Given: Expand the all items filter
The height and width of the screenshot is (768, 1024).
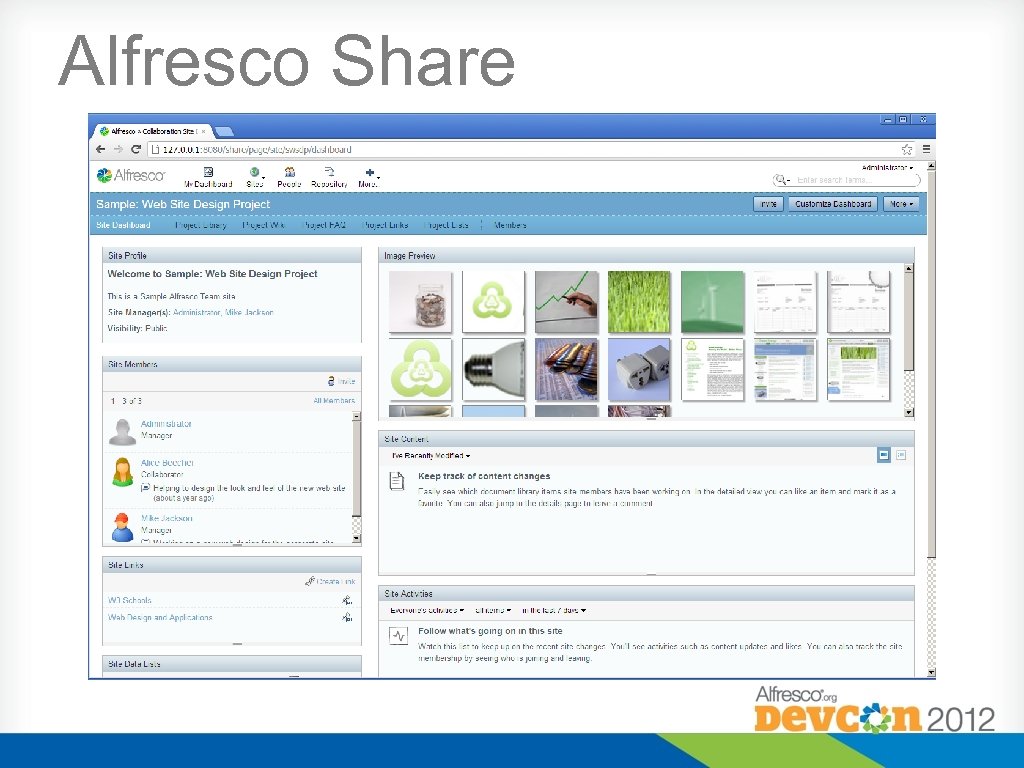Looking at the screenshot, I should click(x=493, y=611).
